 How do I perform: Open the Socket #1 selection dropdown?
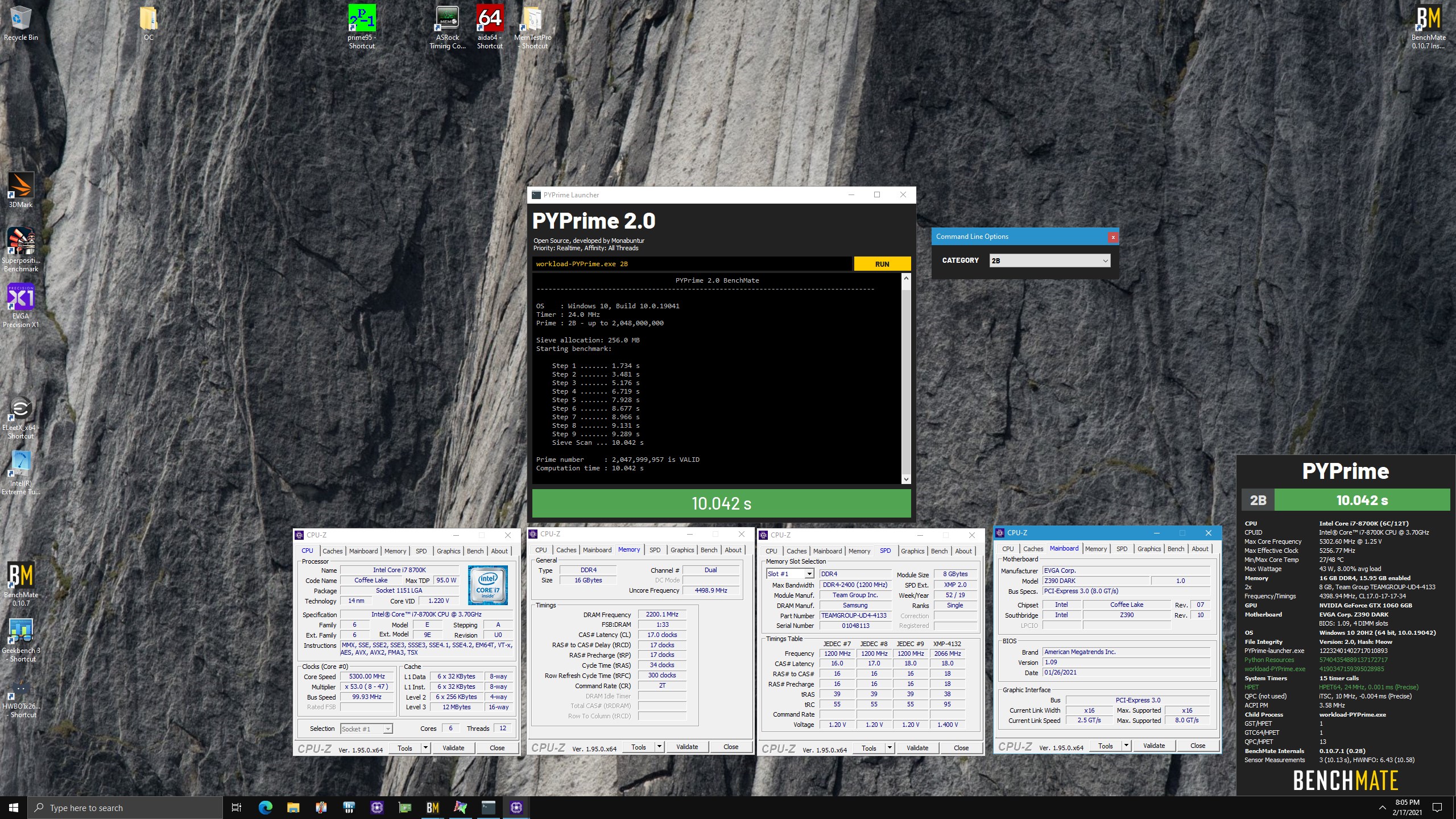coord(366,729)
